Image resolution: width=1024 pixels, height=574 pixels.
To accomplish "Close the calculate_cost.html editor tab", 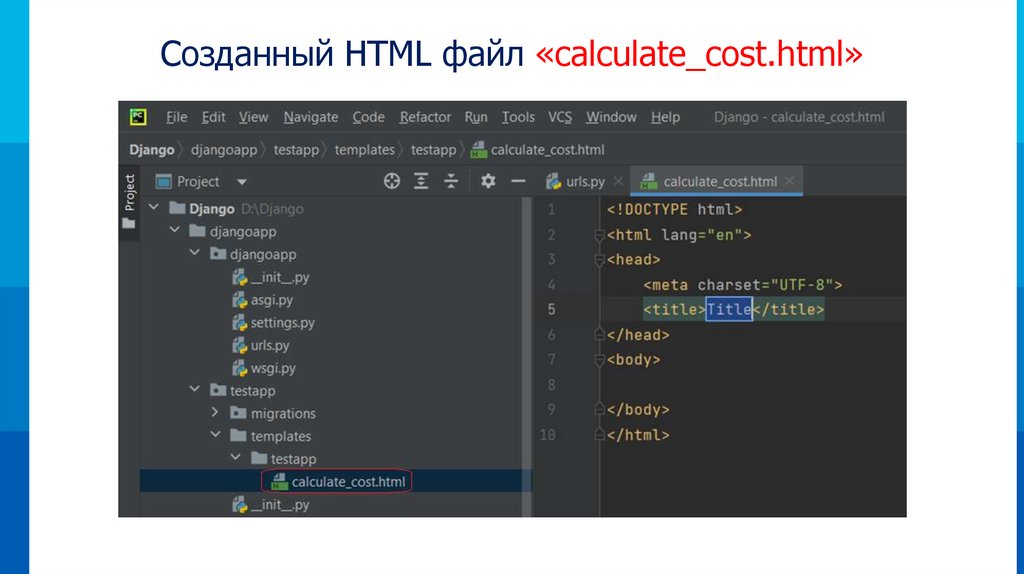I will pos(790,181).
